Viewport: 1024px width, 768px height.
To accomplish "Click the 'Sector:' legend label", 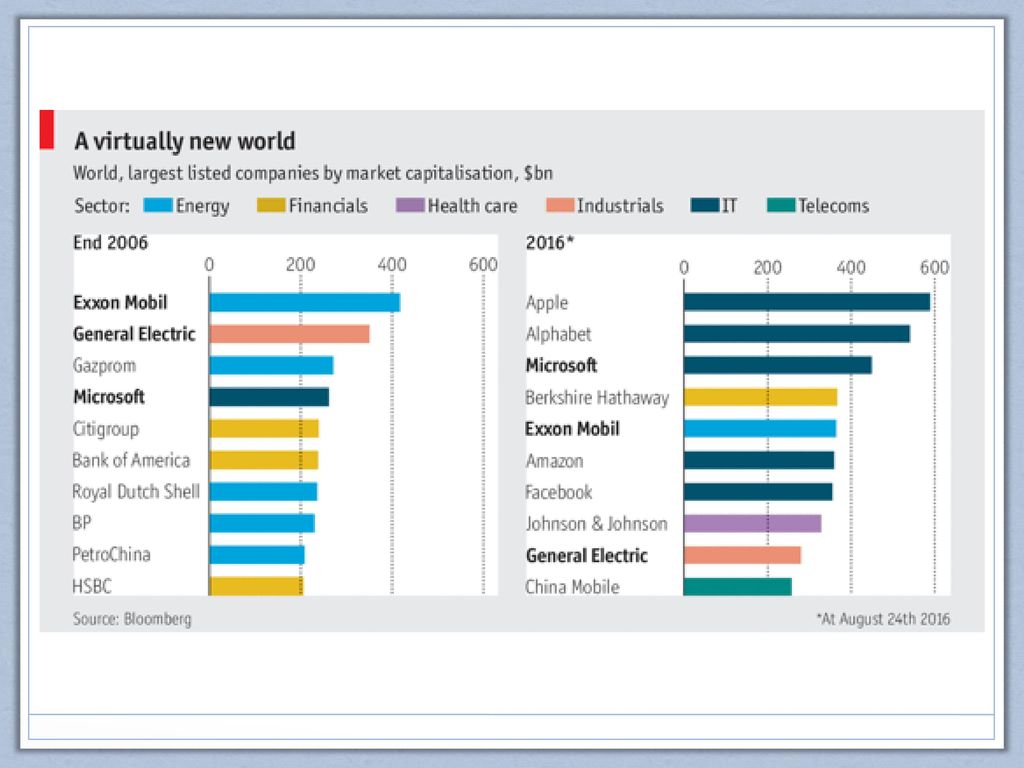I will point(102,206).
